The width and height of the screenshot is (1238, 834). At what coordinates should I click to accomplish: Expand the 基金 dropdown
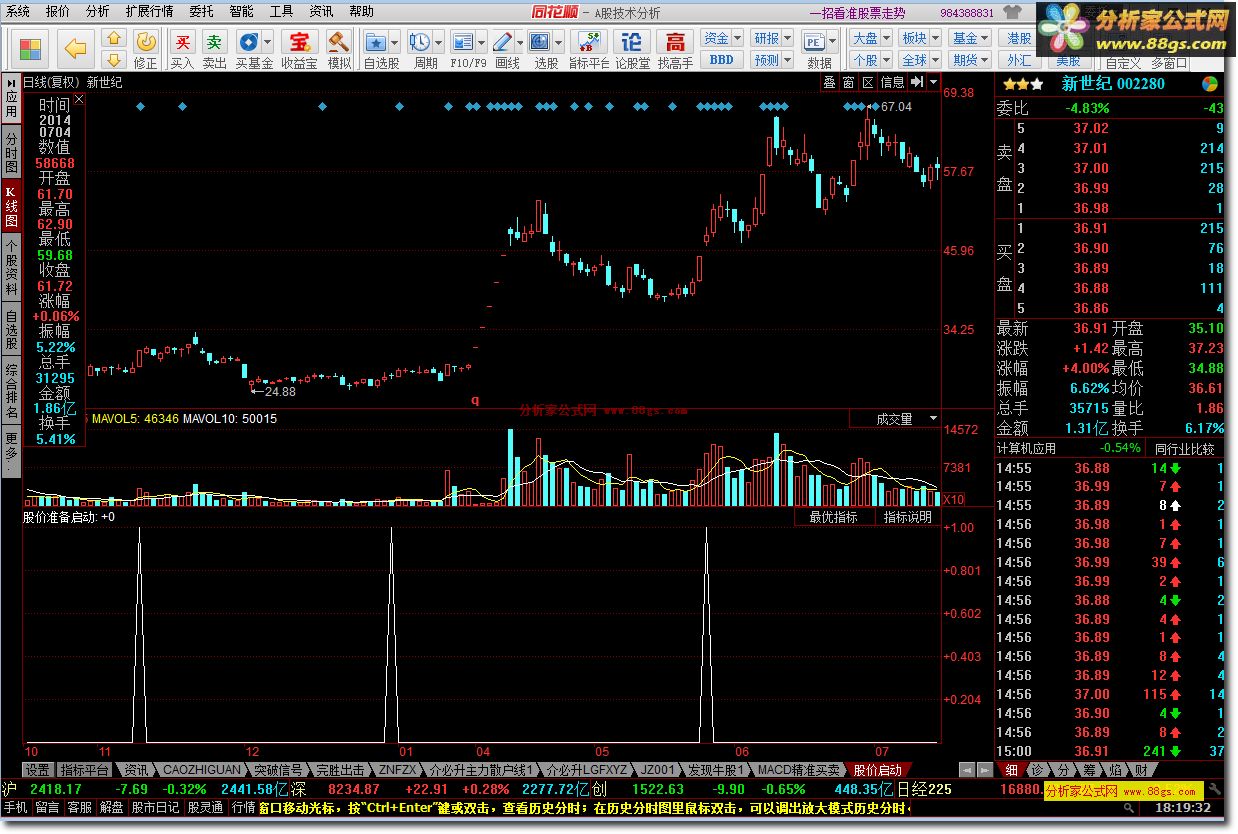tap(985, 38)
